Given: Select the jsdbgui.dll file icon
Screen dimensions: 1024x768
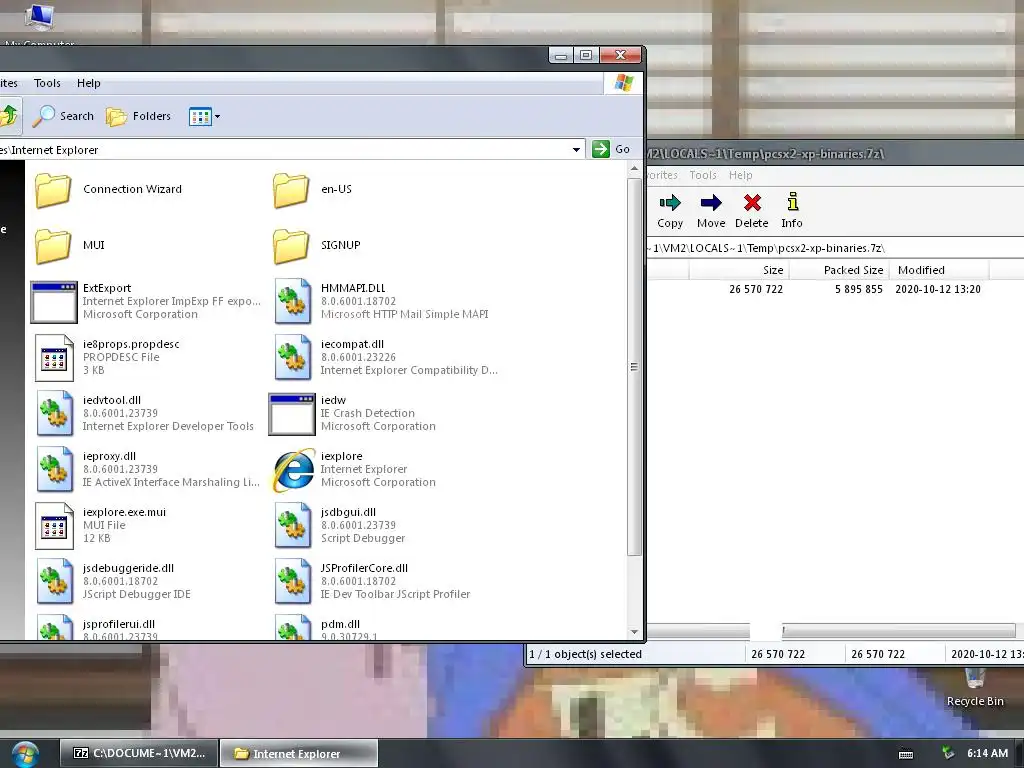Looking at the screenshot, I should point(292,526).
